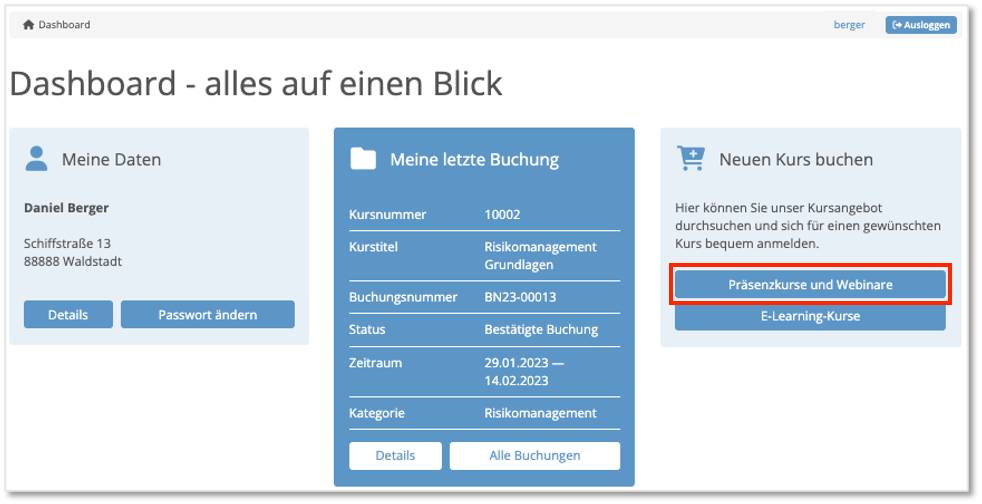The height and width of the screenshot is (504, 982).
Task: Click the Status label
Action: (x=367, y=330)
